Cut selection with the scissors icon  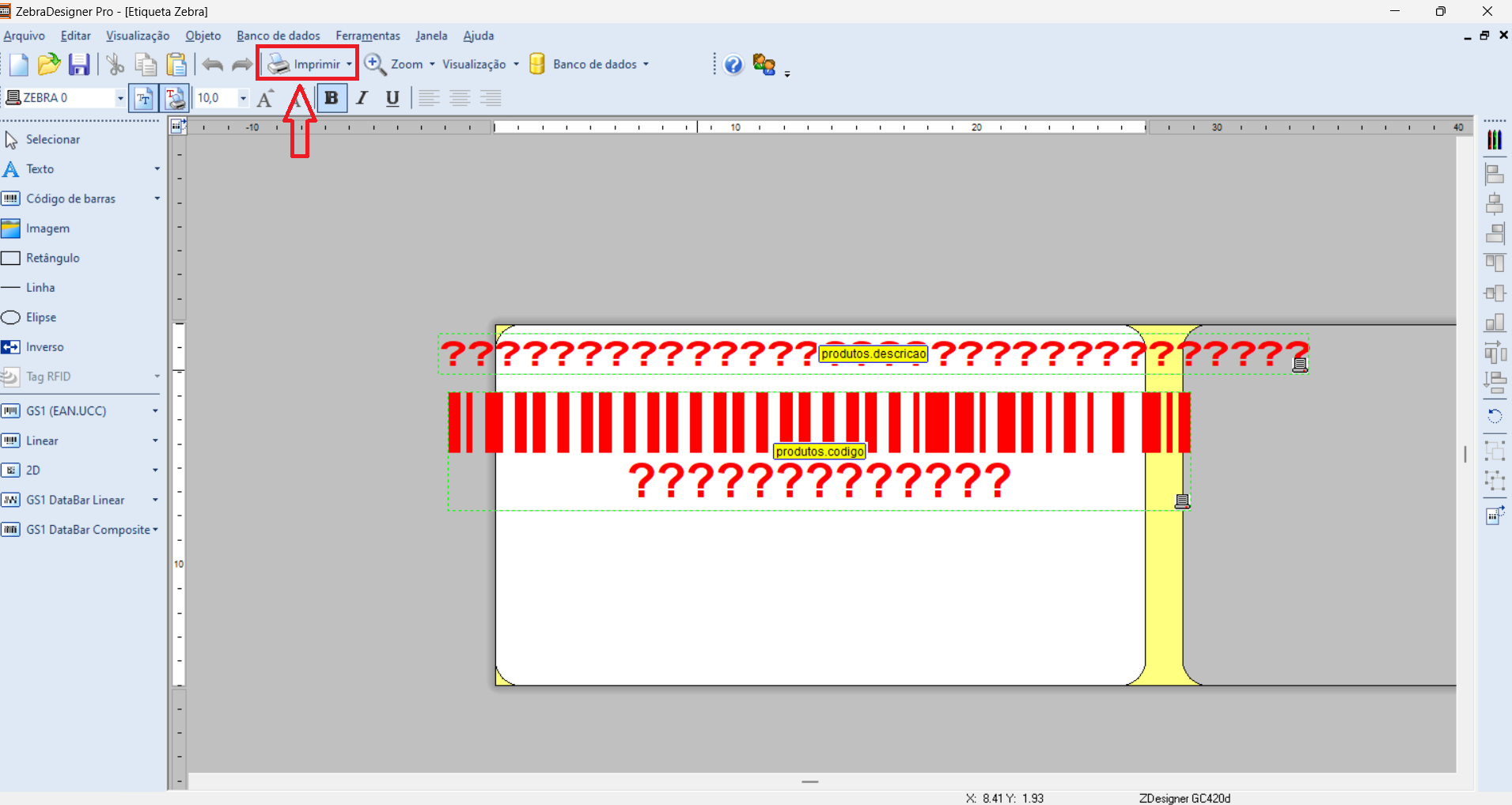coord(116,64)
